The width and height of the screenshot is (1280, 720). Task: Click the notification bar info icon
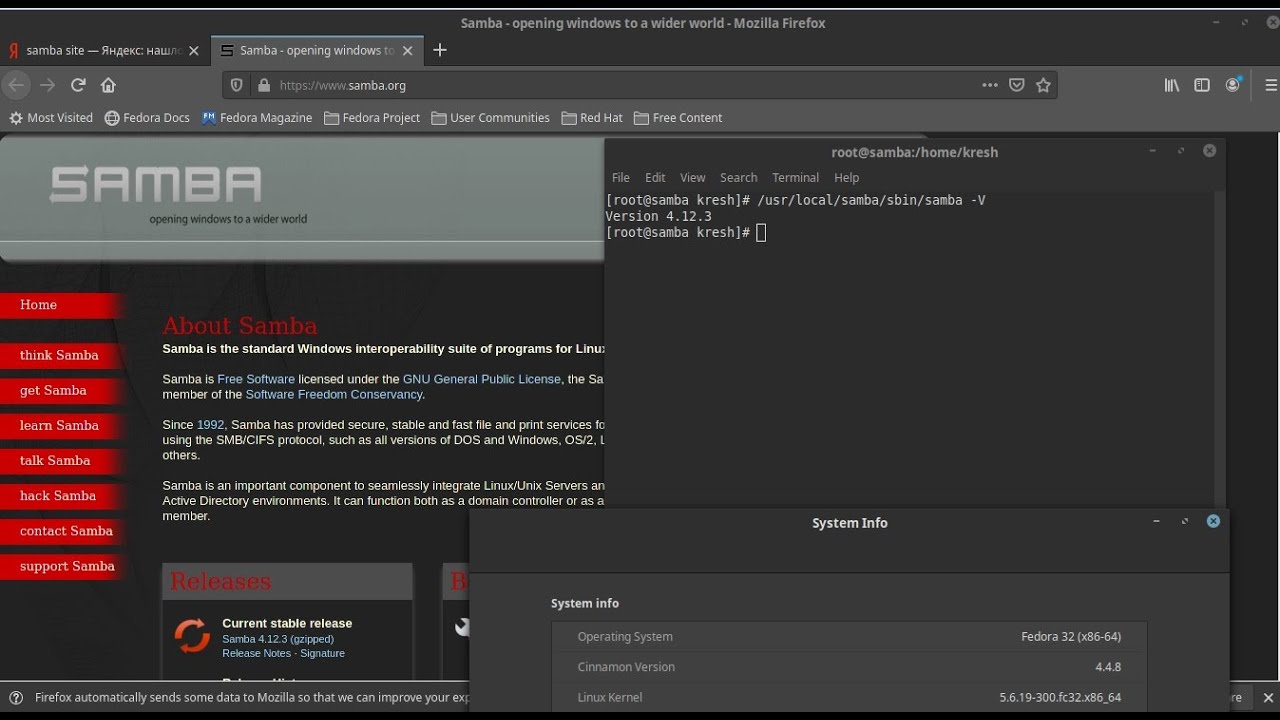point(16,698)
